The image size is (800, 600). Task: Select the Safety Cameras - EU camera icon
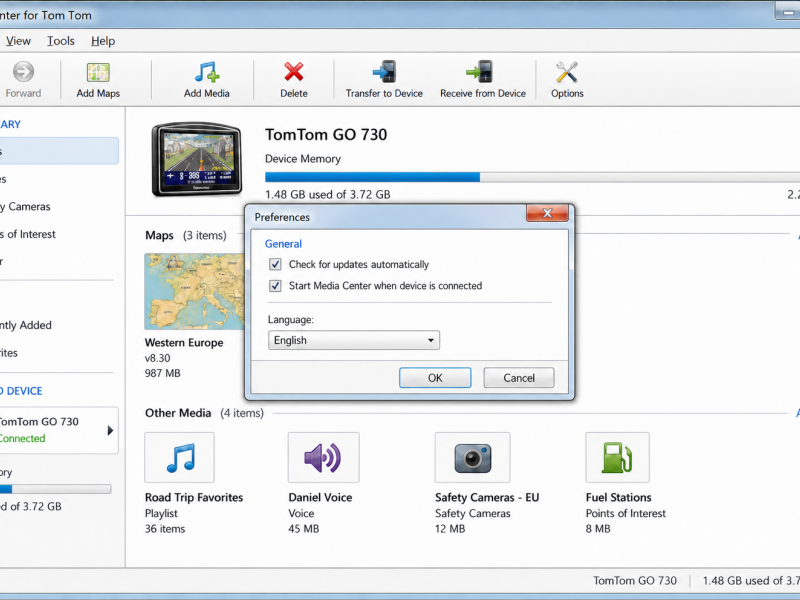coord(472,458)
